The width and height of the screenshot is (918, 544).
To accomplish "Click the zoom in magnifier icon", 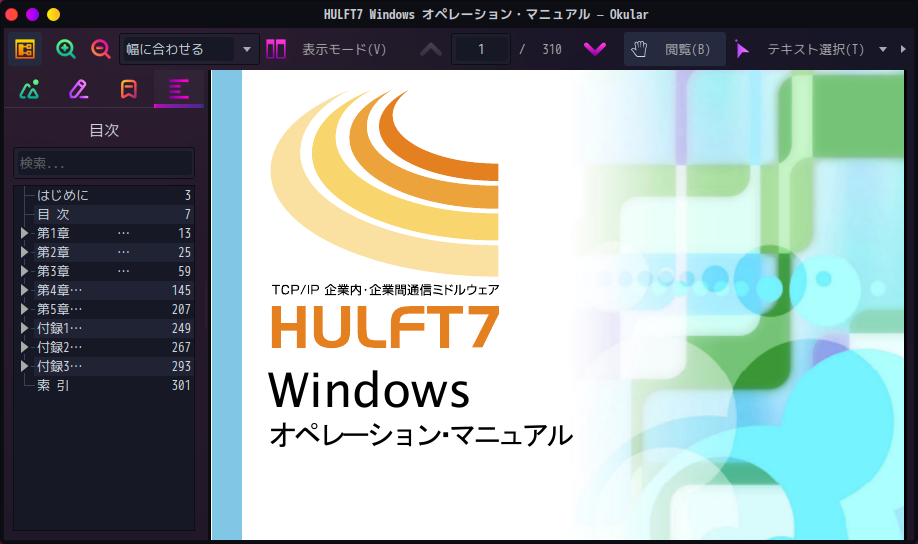I will tap(65, 49).
